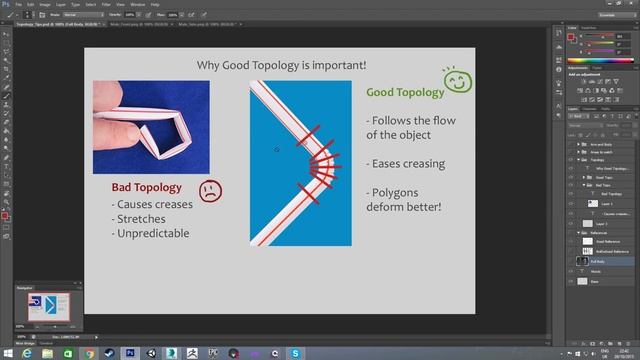Show the Arm and Body group

571,144
